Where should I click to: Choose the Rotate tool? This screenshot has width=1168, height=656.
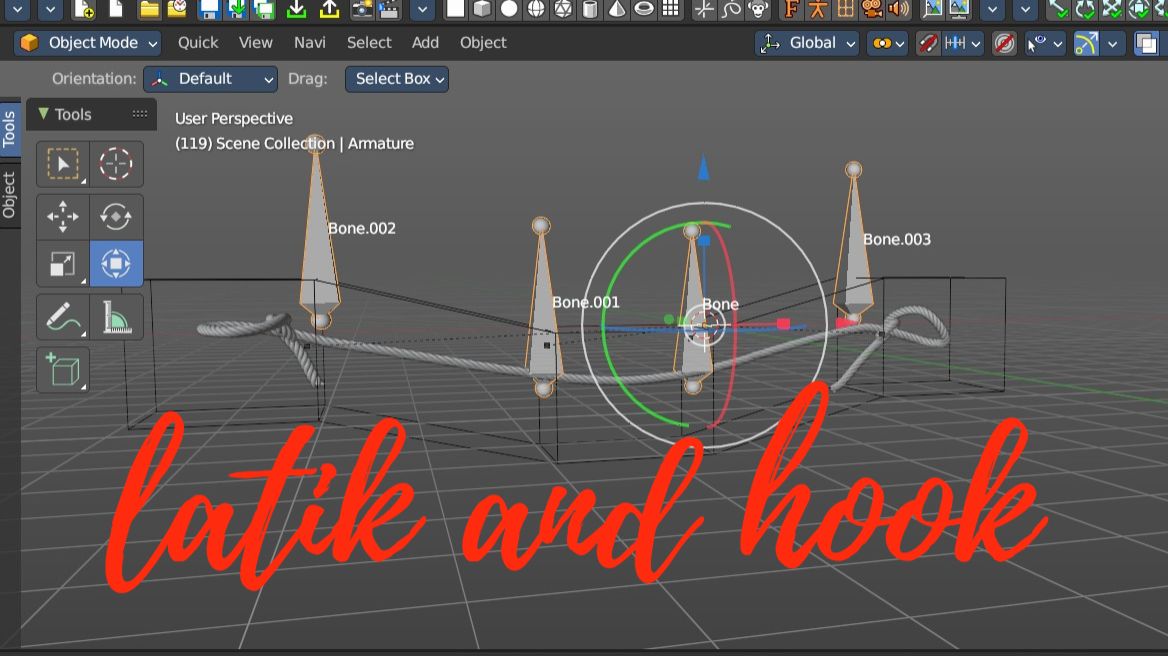coord(116,215)
